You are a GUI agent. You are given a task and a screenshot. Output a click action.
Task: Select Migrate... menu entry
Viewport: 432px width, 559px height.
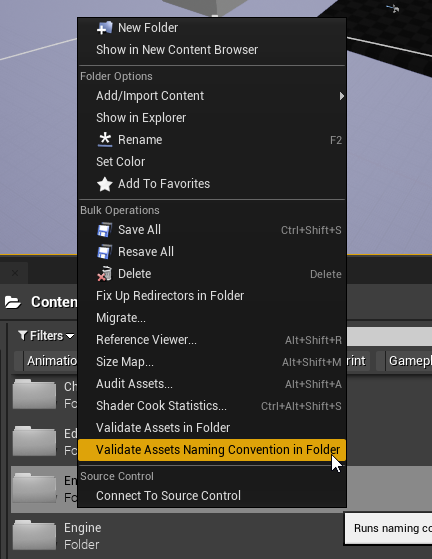click(212, 318)
